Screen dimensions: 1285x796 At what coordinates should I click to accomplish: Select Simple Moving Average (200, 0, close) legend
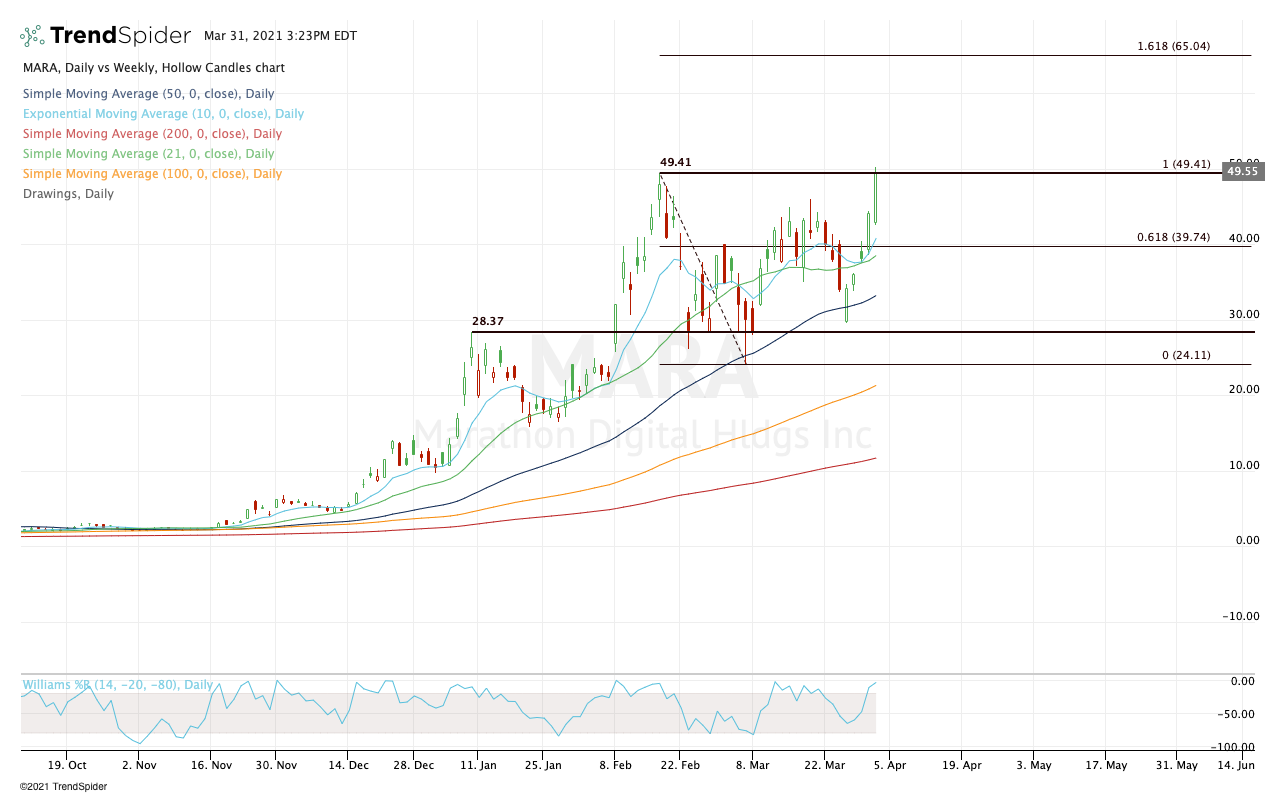152,134
